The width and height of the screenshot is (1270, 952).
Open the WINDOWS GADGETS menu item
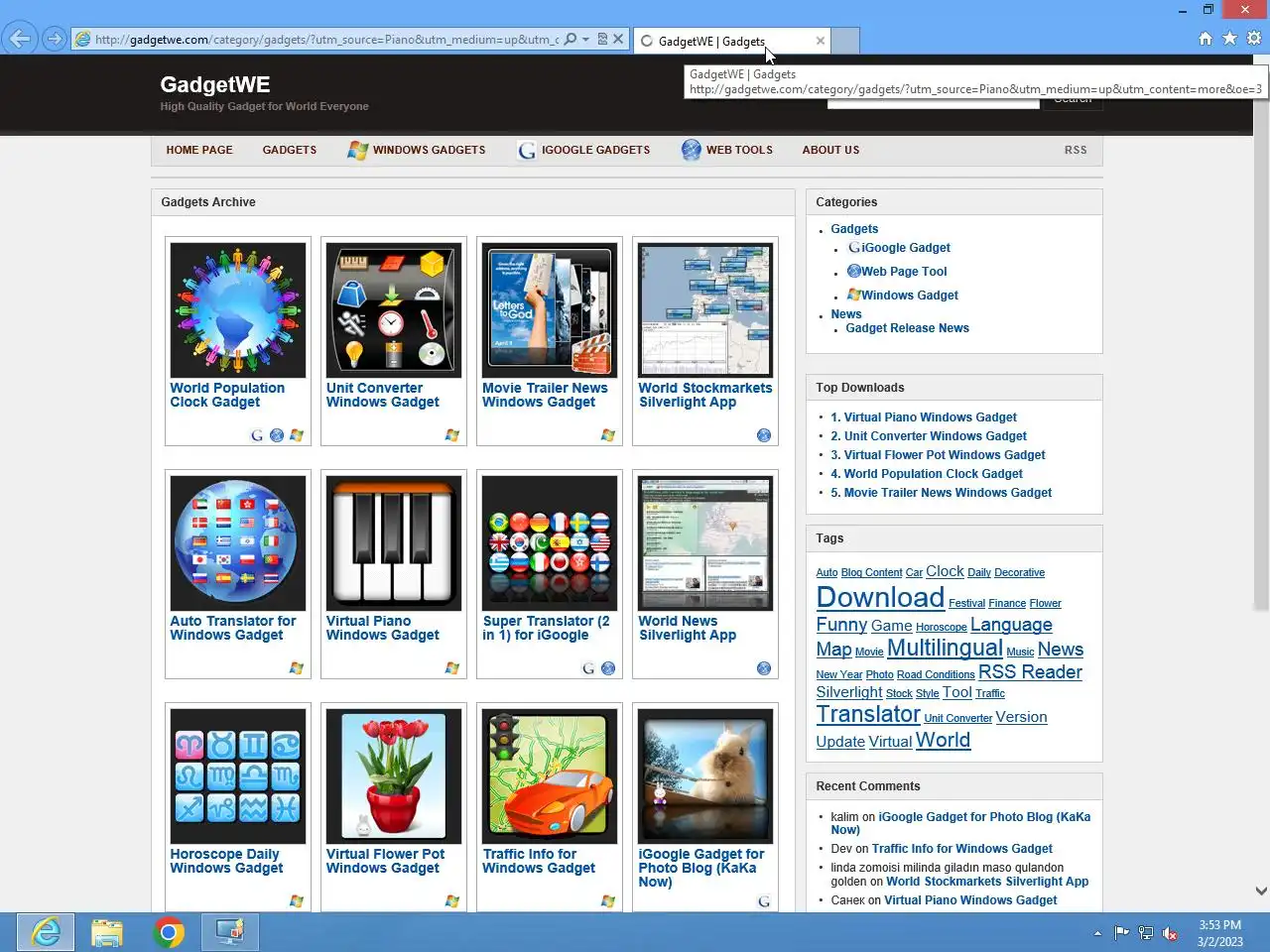(x=417, y=150)
